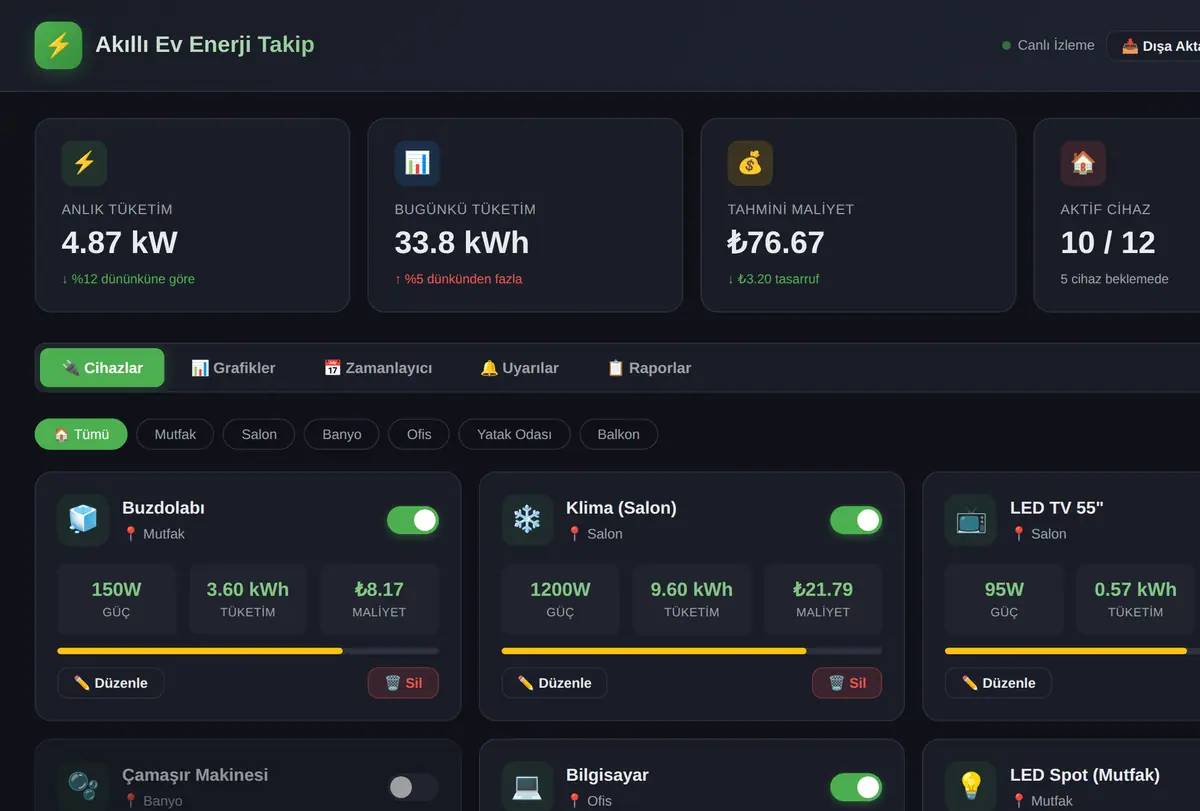Click the Klima 9.60 kWh consumption tile
Viewport: 1200px width, 811px height.
(692, 599)
